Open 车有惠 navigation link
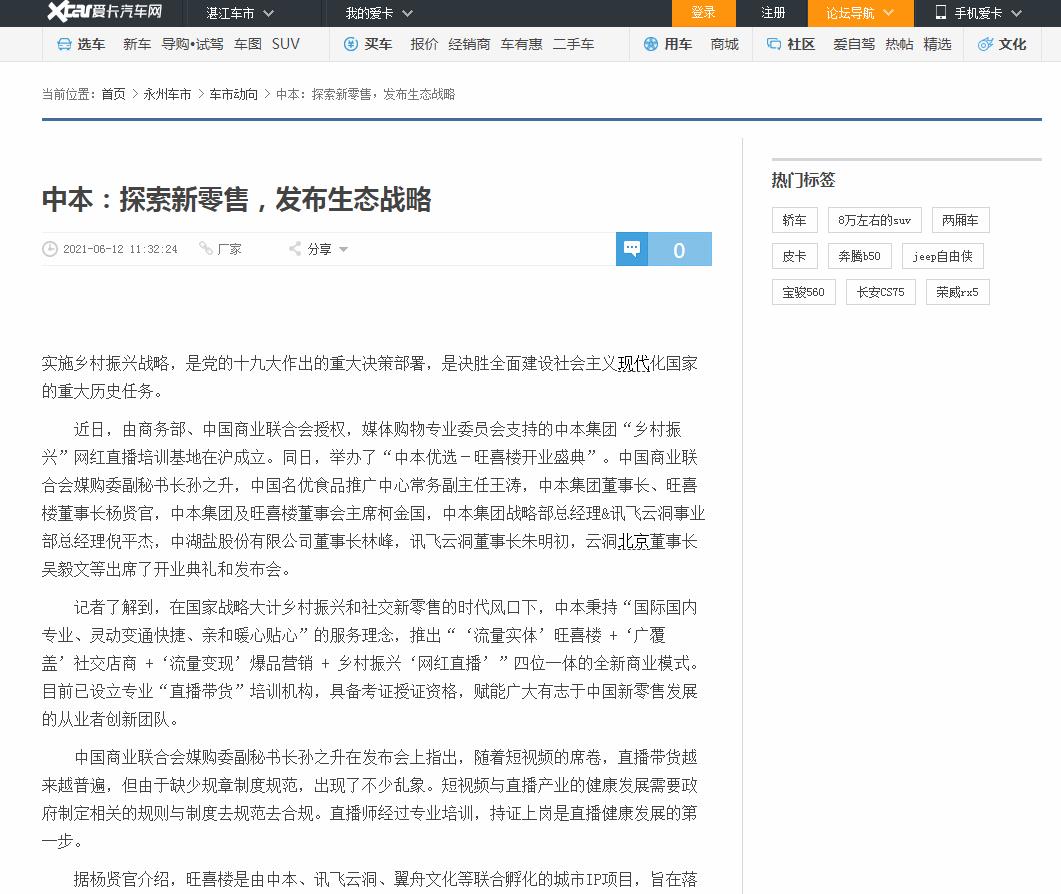 [521, 44]
